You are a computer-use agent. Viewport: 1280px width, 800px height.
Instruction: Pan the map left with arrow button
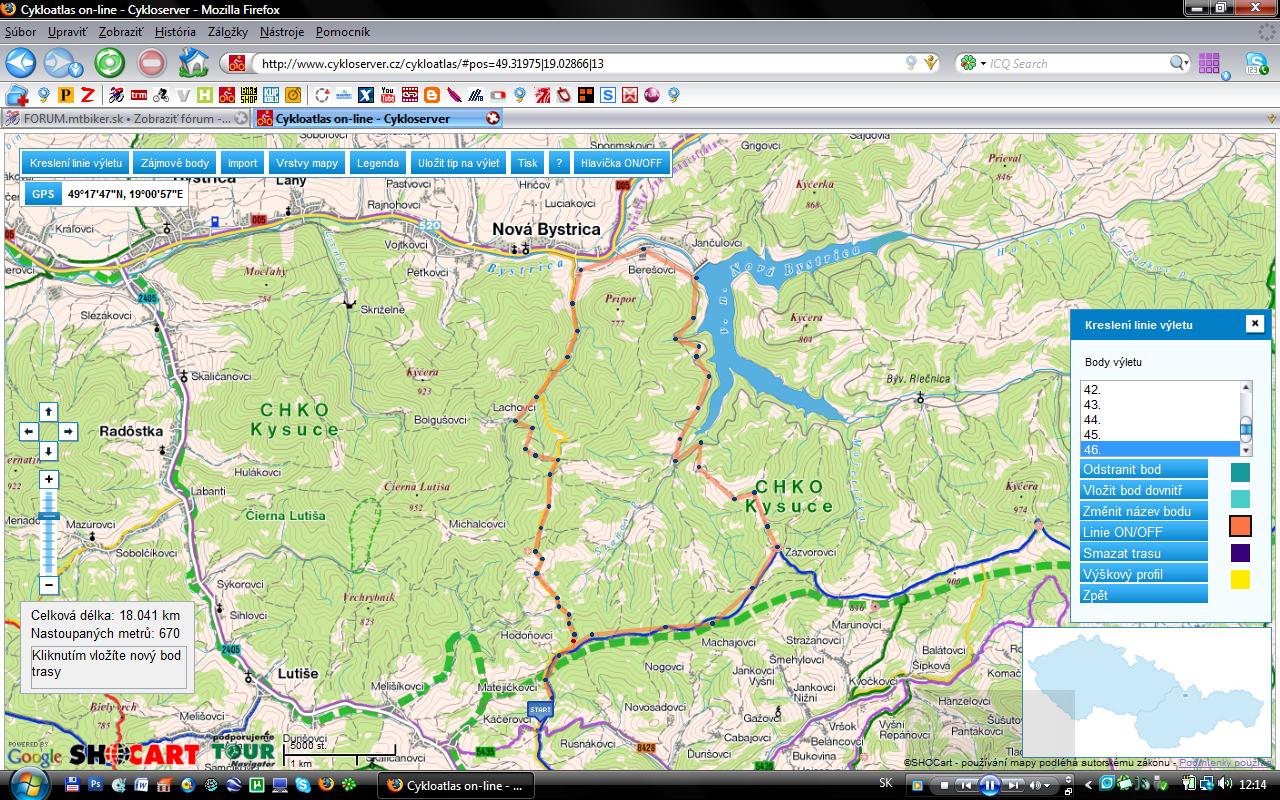pos(29,432)
